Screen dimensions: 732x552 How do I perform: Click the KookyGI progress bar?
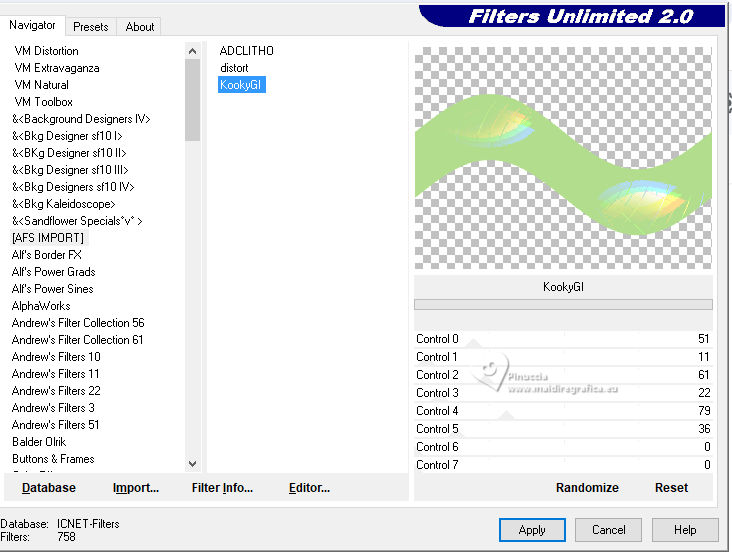563,304
